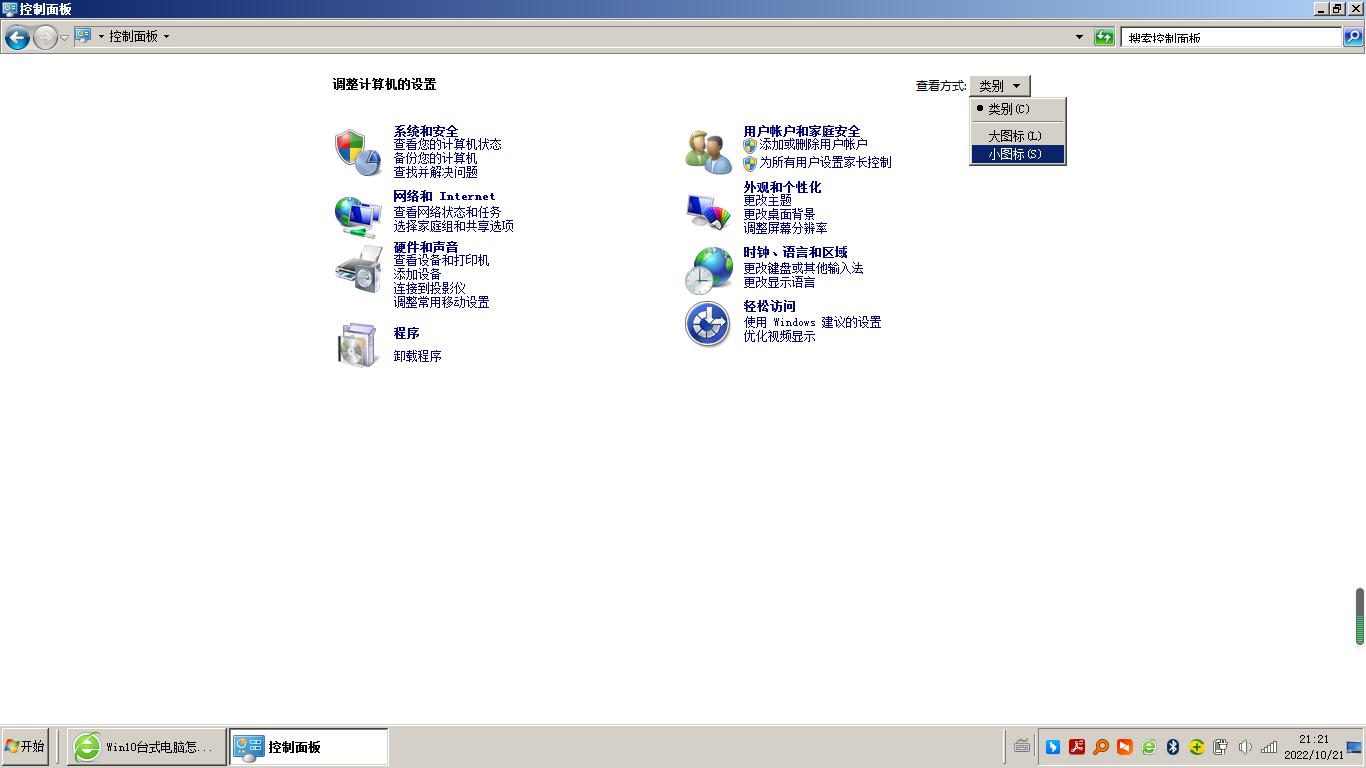Click the volume speaker tray icon
Image resolution: width=1366 pixels, height=768 pixels.
pyautogui.click(x=1245, y=747)
